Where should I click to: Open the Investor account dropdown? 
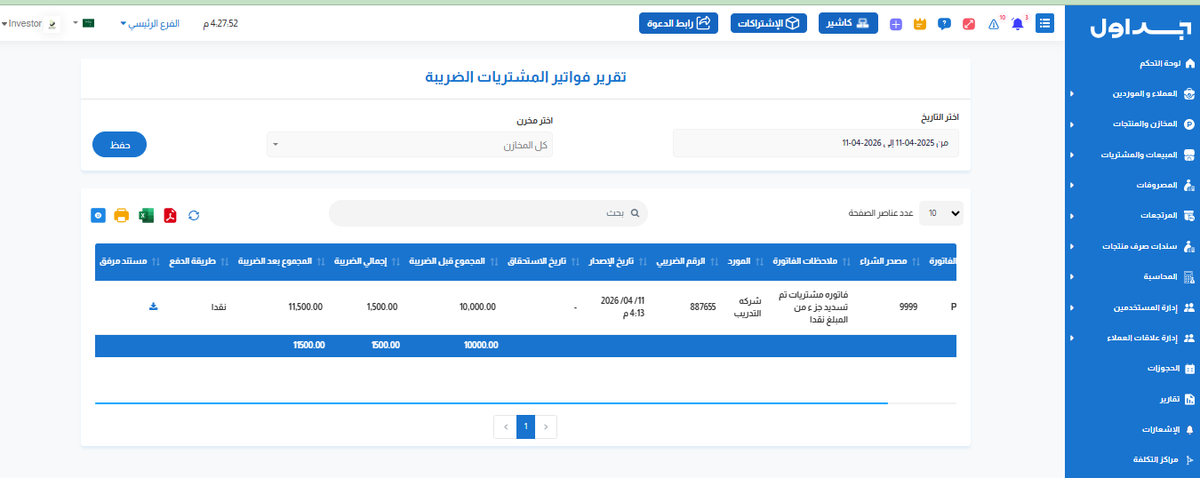click(22, 23)
